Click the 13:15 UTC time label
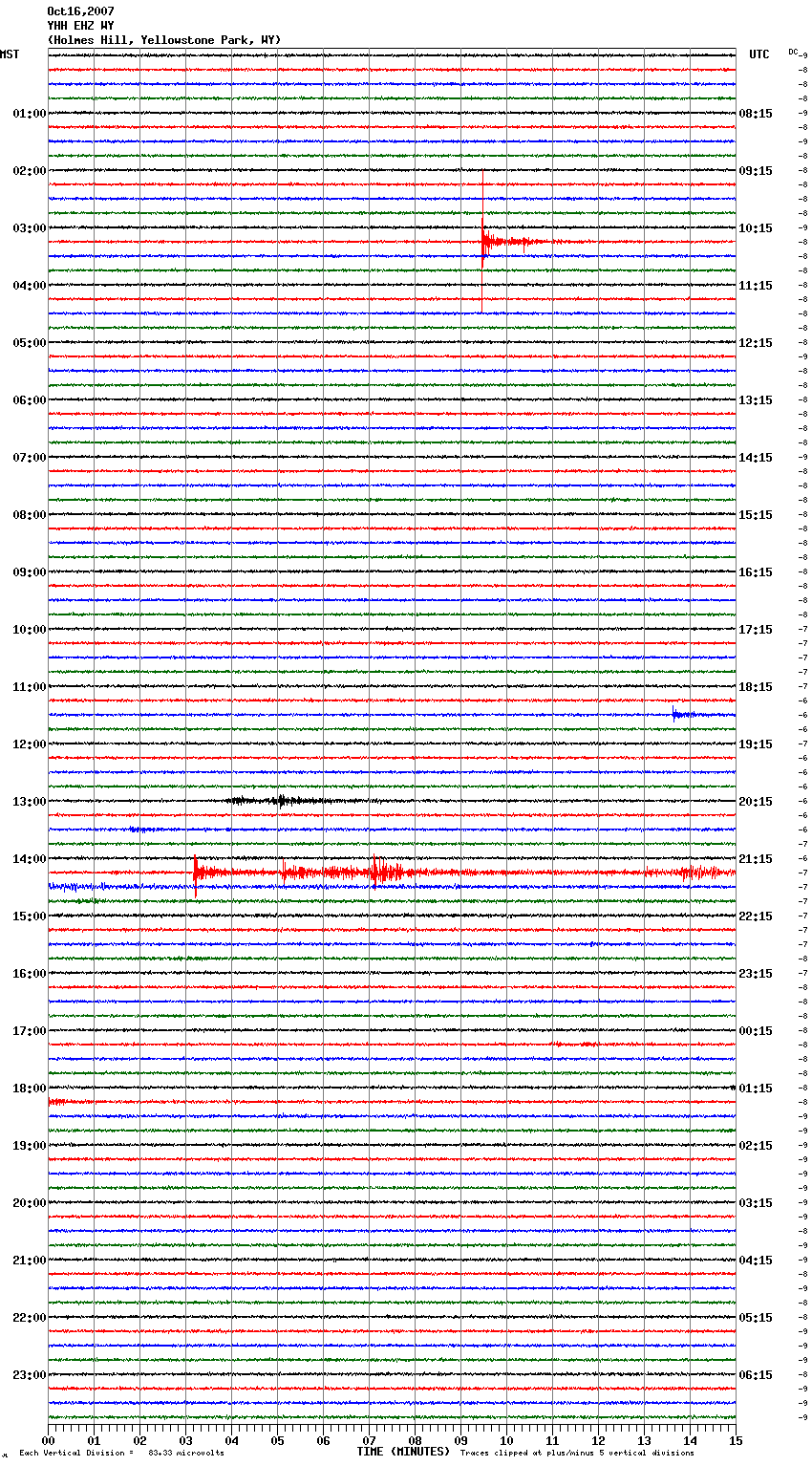 point(756,400)
